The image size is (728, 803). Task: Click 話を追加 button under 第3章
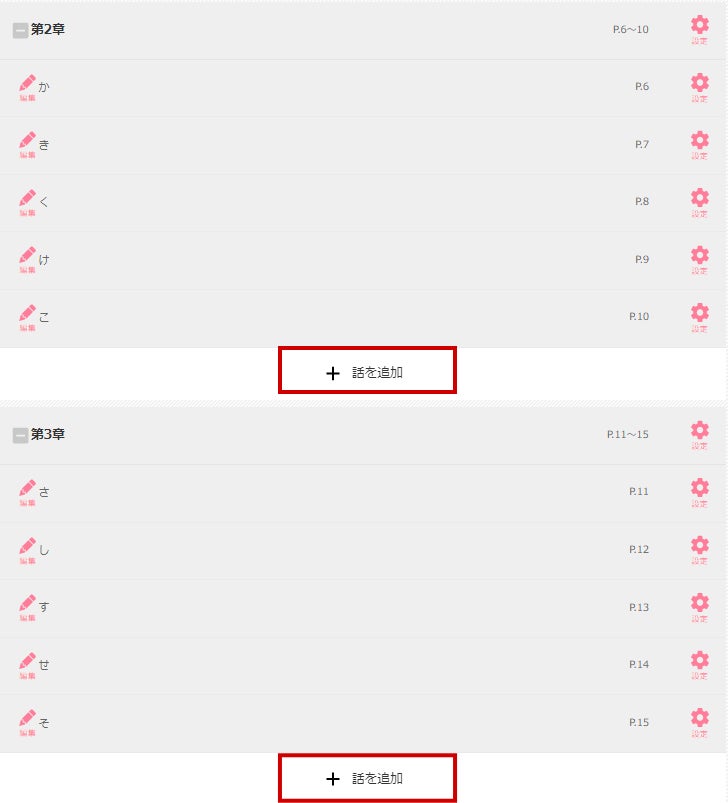coord(367,777)
